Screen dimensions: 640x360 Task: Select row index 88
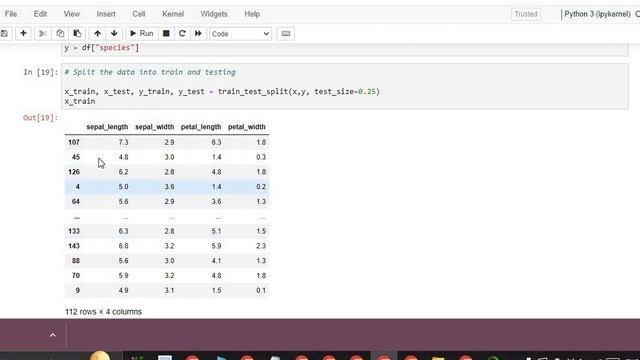point(76,261)
